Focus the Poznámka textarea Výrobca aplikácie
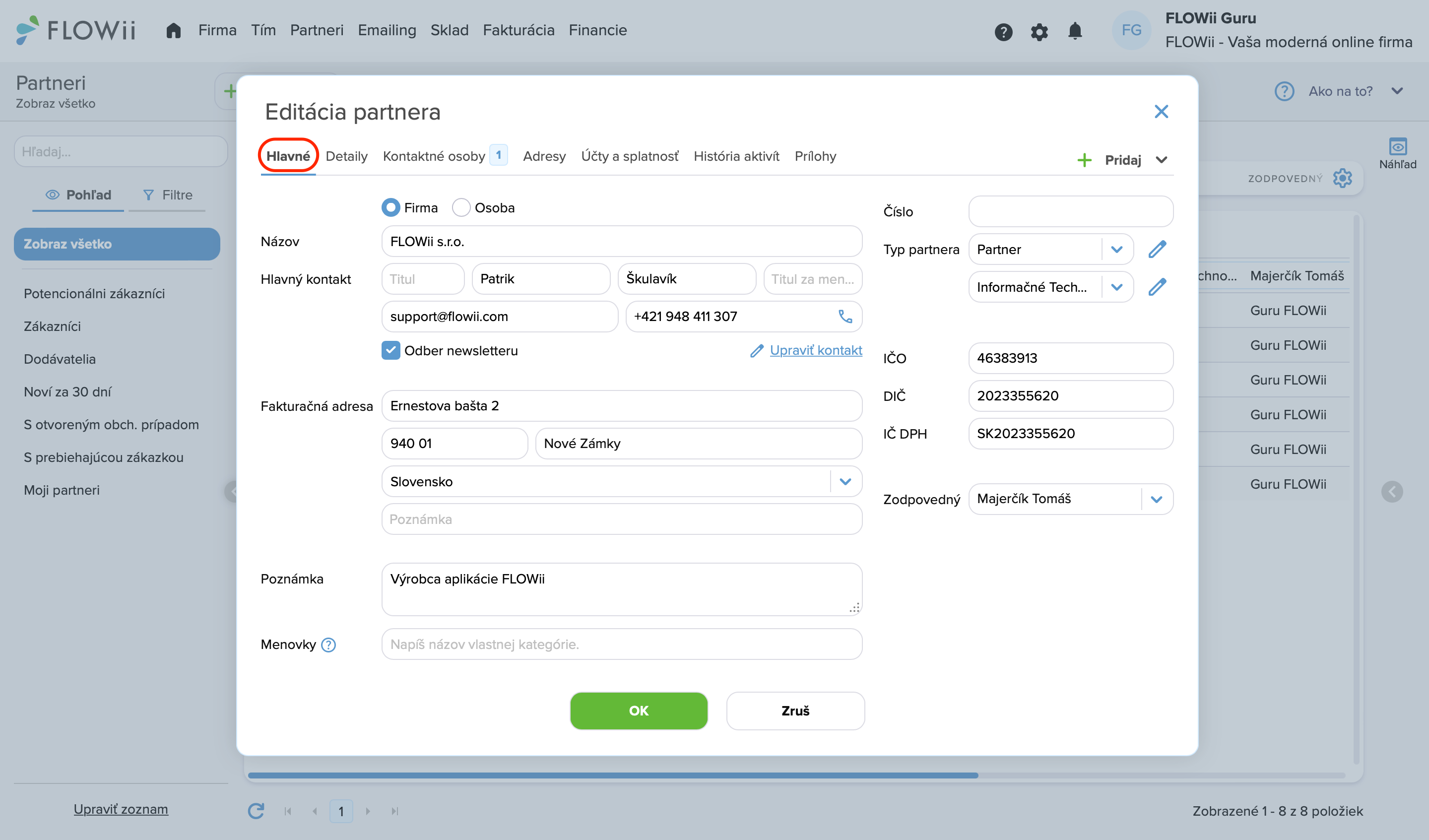 pyautogui.click(x=622, y=589)
